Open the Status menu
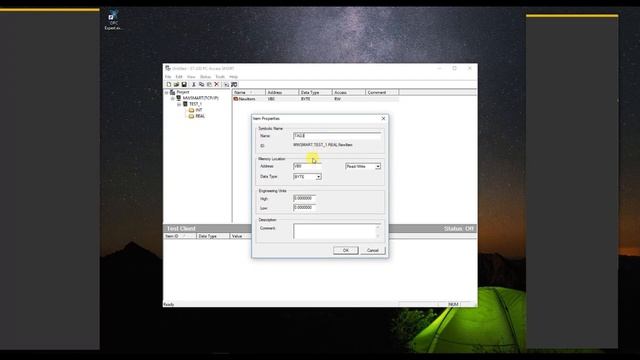The width and height of the screenshot is (640, 360). (x=205, y=77)
